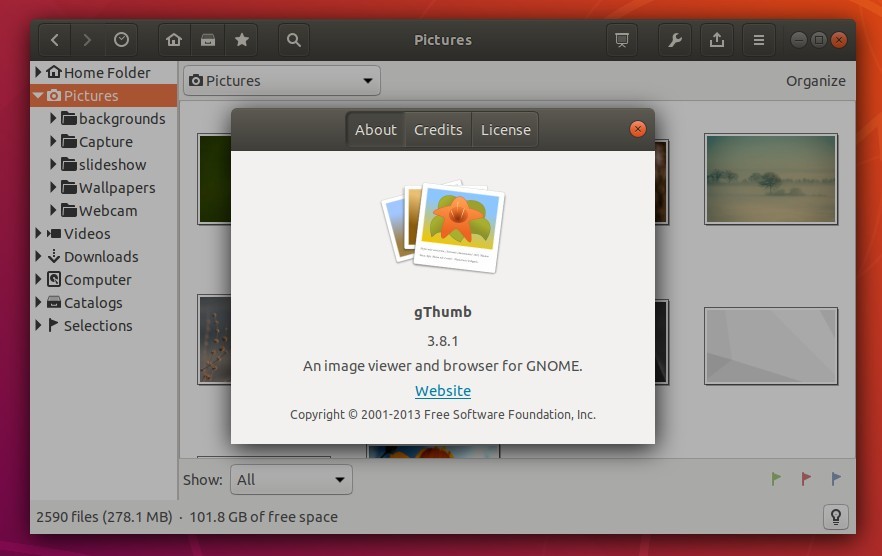Switch to the License tab

click(505, 130)
